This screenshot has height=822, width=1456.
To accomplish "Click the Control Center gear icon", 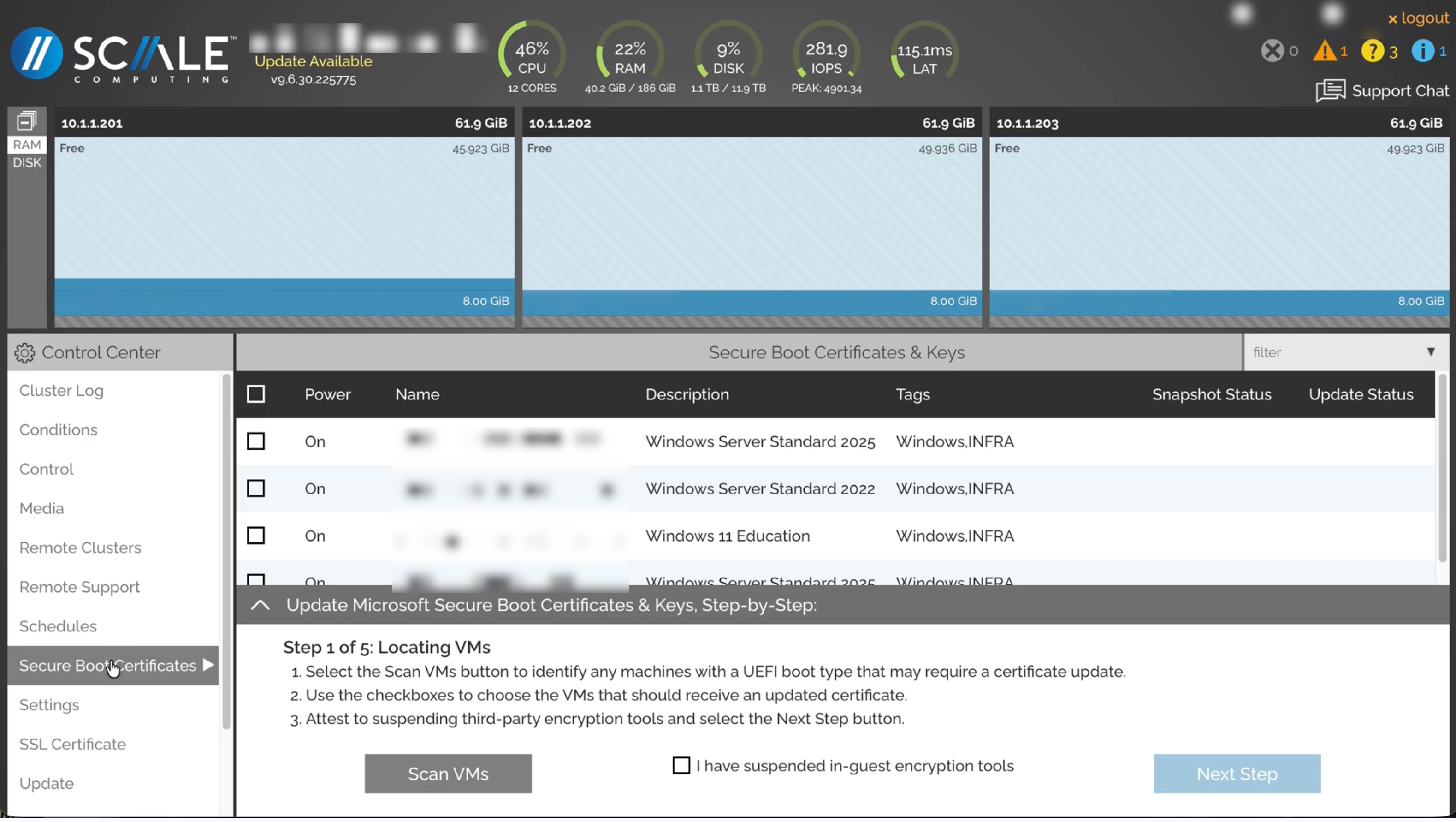I will tap(24, 353).
